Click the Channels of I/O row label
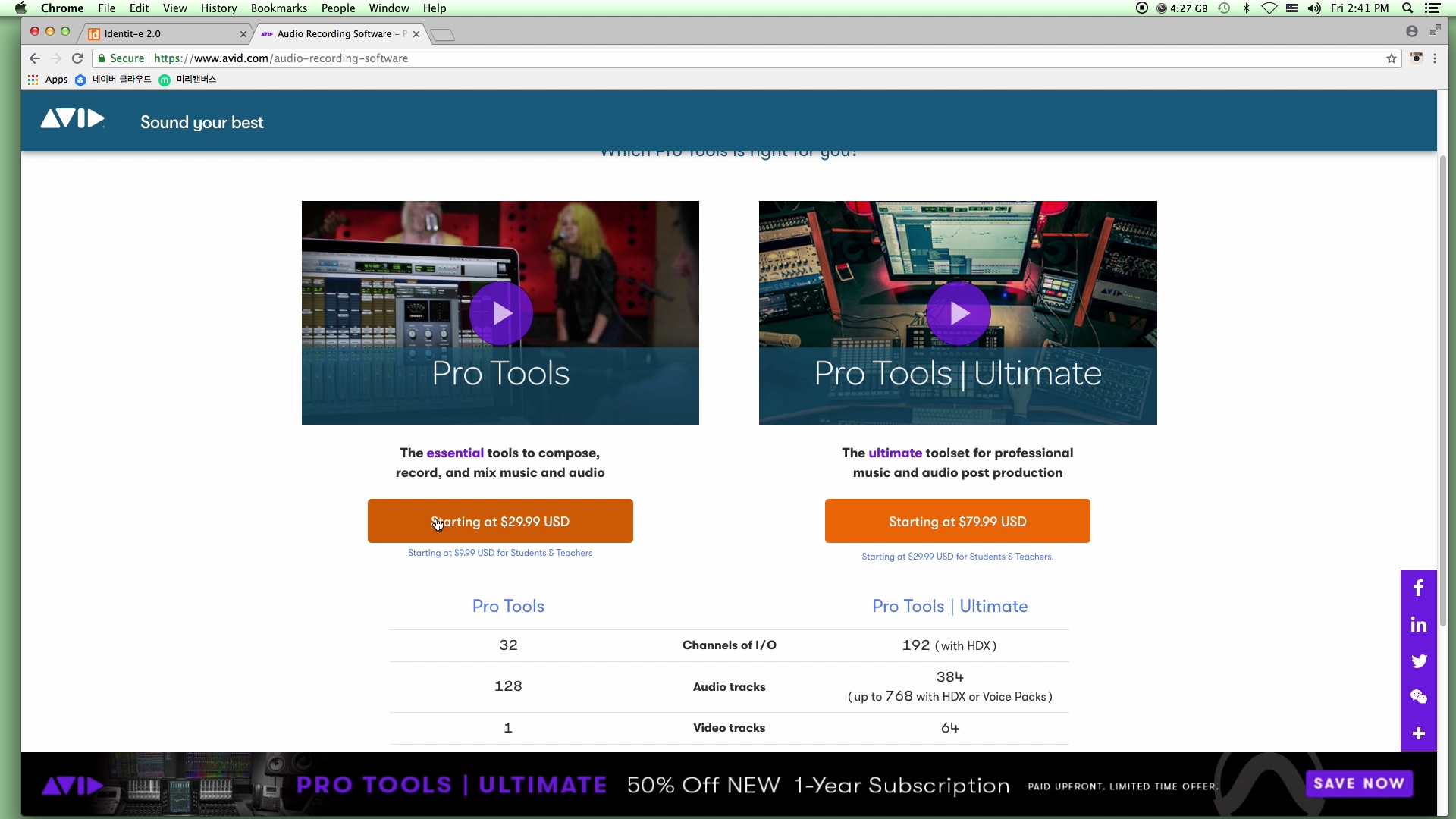Screen dimensions: 1456x819 coord(730,645)
